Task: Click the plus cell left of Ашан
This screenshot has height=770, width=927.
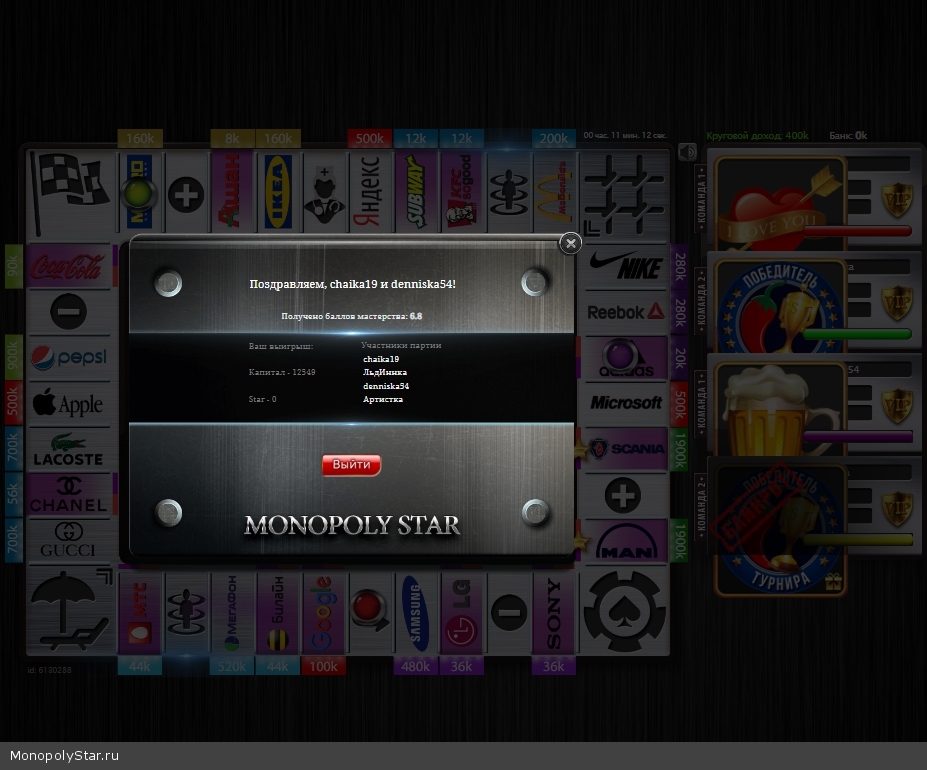Action: coord(186,194)
